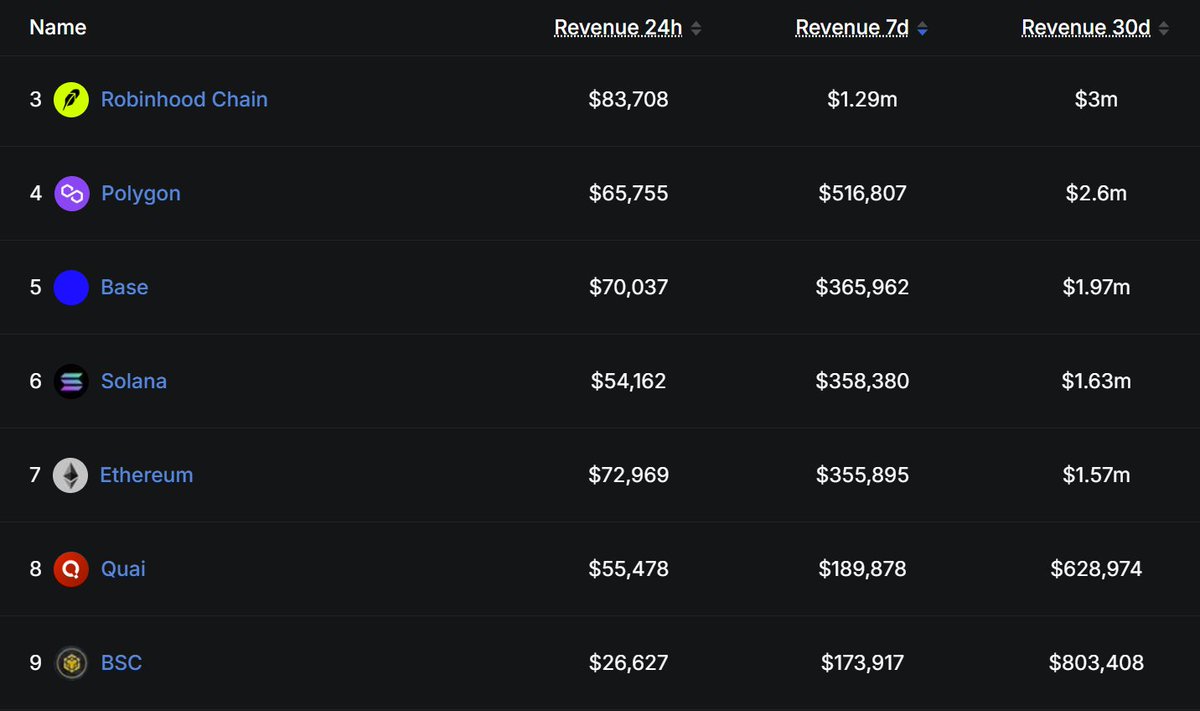Screen dimensions: 1200x711
Task: Click rank number 9 beside BSC
Action: [36, 663]
